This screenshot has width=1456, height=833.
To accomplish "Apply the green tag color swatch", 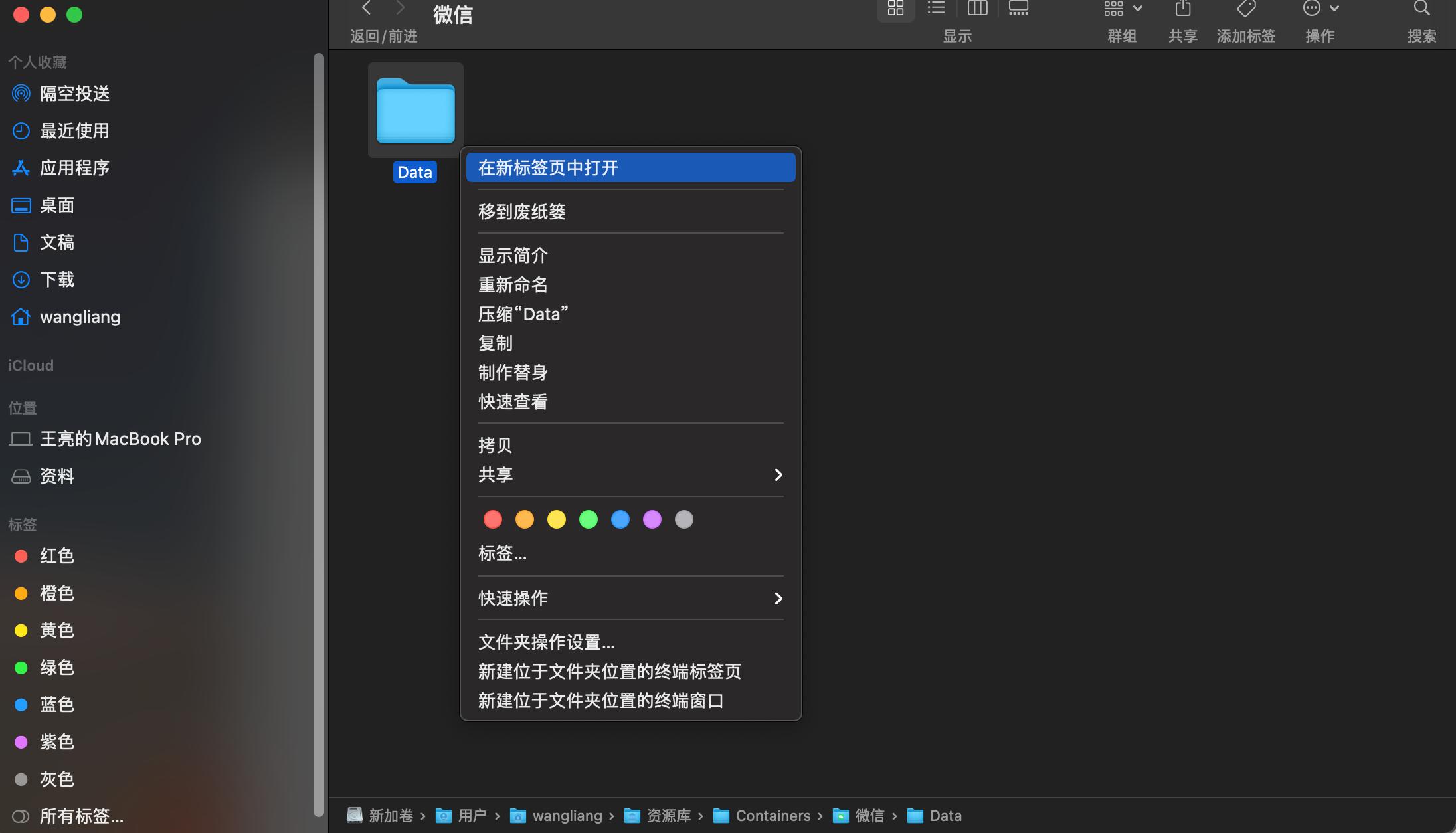I will tap(588, 519).
